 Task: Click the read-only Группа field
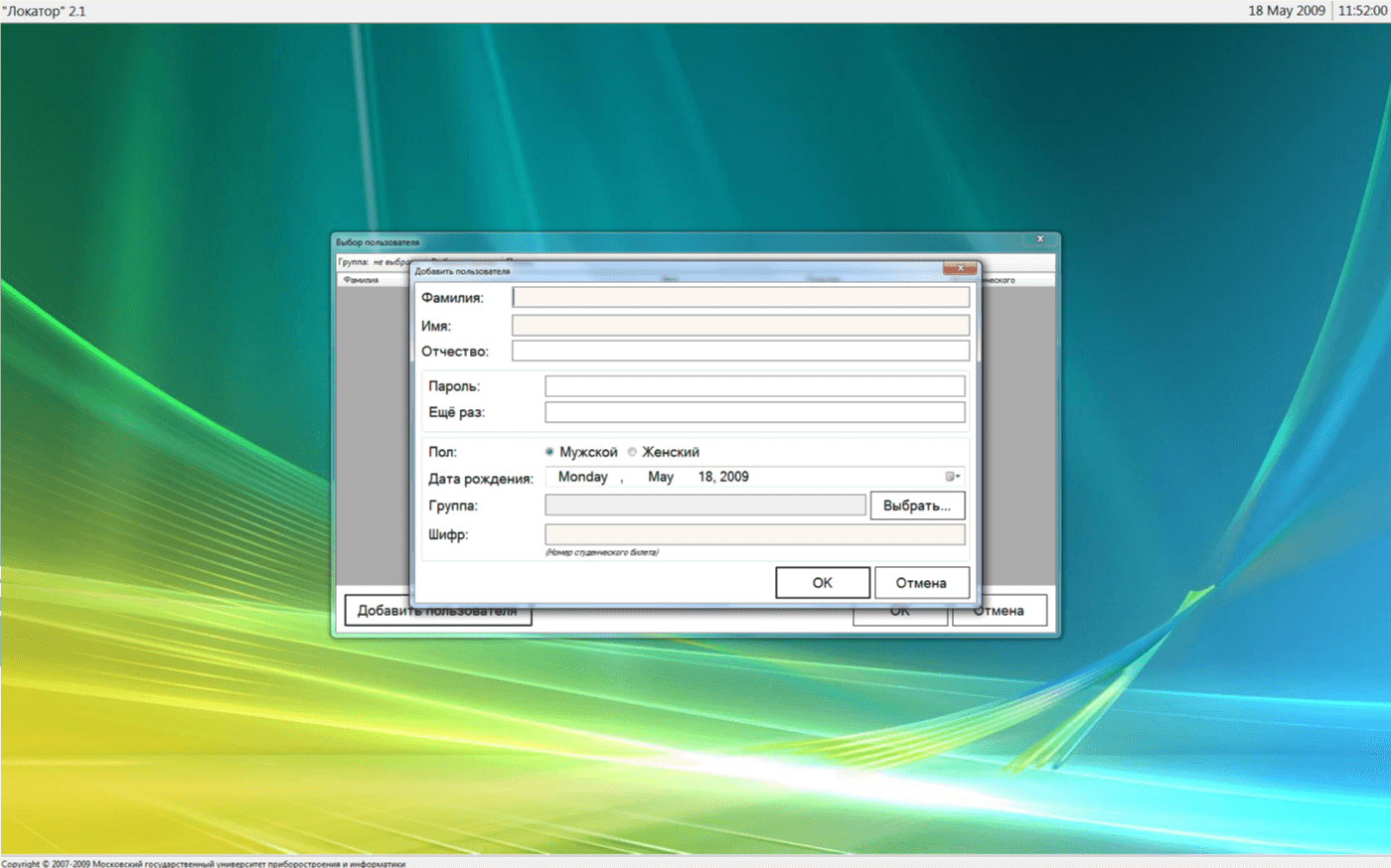point(705,506)
